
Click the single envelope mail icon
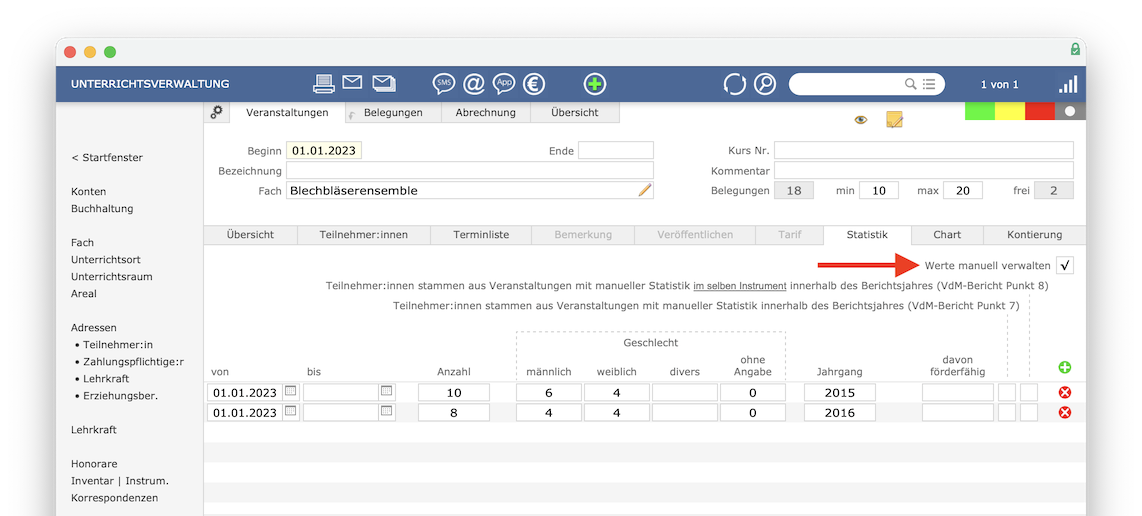[x=353, y=83]
